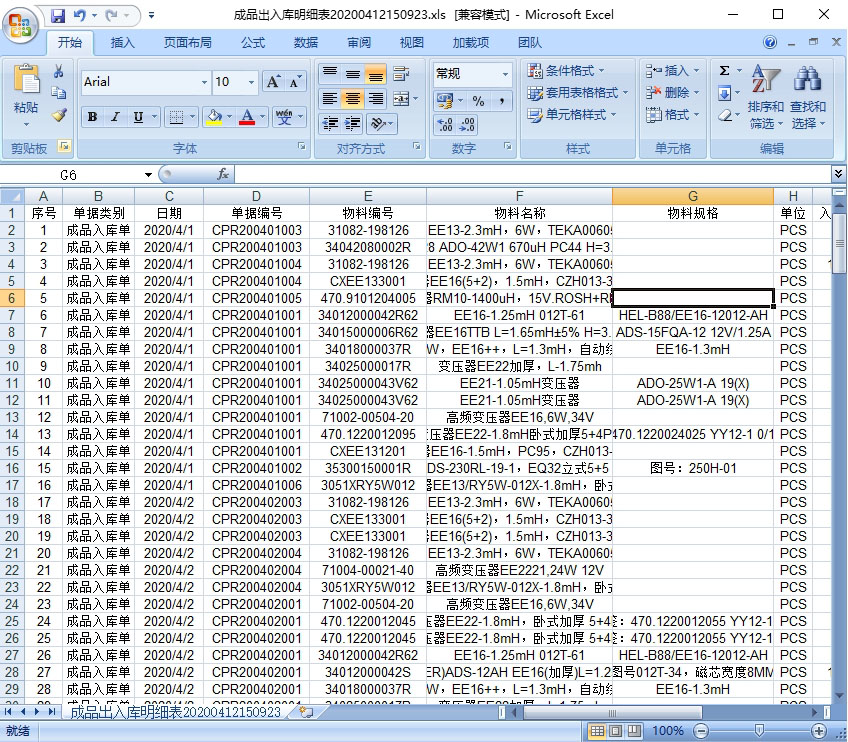The height and width of the screenshot is (742, 848).
Task: Open the Name Box dropdown arrow
Action: (x=149, y=174)
